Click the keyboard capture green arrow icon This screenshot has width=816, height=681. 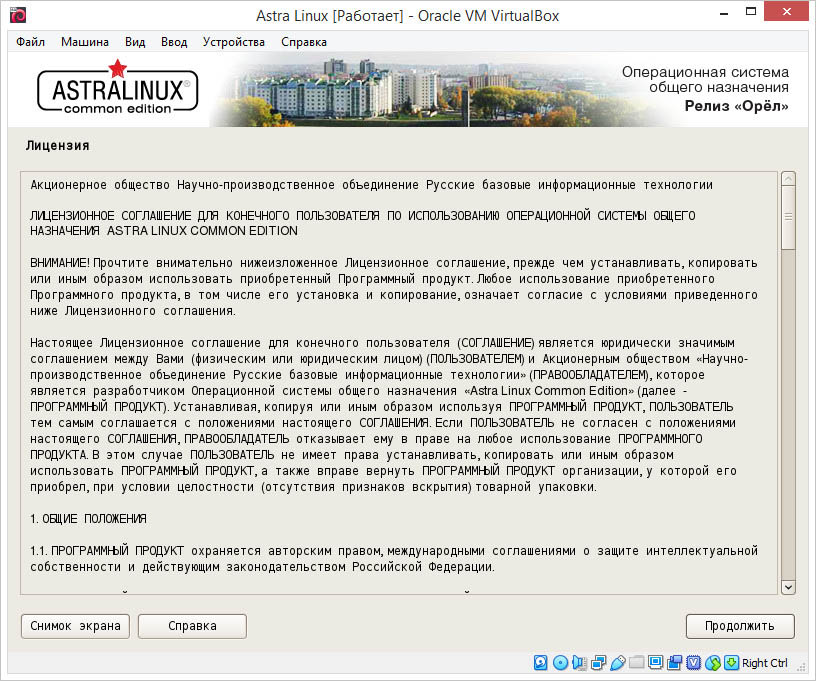(731, 662)
